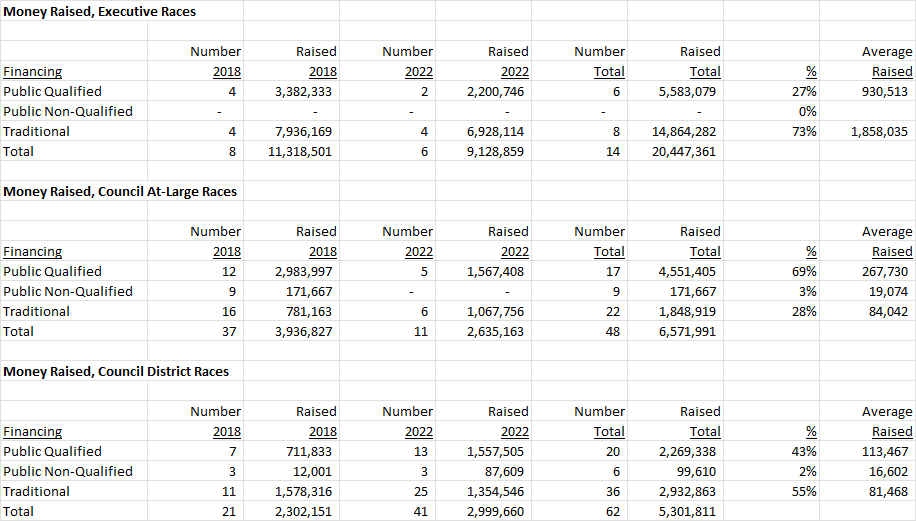Click Executive Public Qualified raised 2022 value 2,200,746
Viewport: 916px width, 521px height.
(495, 92)
